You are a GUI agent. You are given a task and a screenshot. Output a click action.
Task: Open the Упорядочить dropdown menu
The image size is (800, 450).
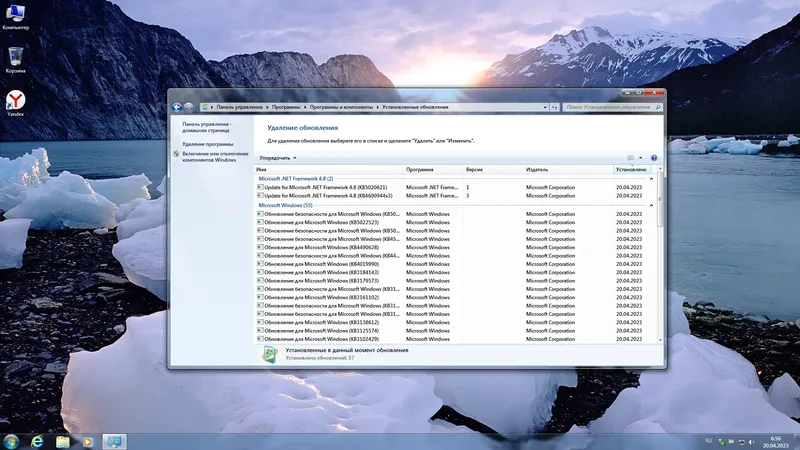pyautogui.click(x=278, y=158)
